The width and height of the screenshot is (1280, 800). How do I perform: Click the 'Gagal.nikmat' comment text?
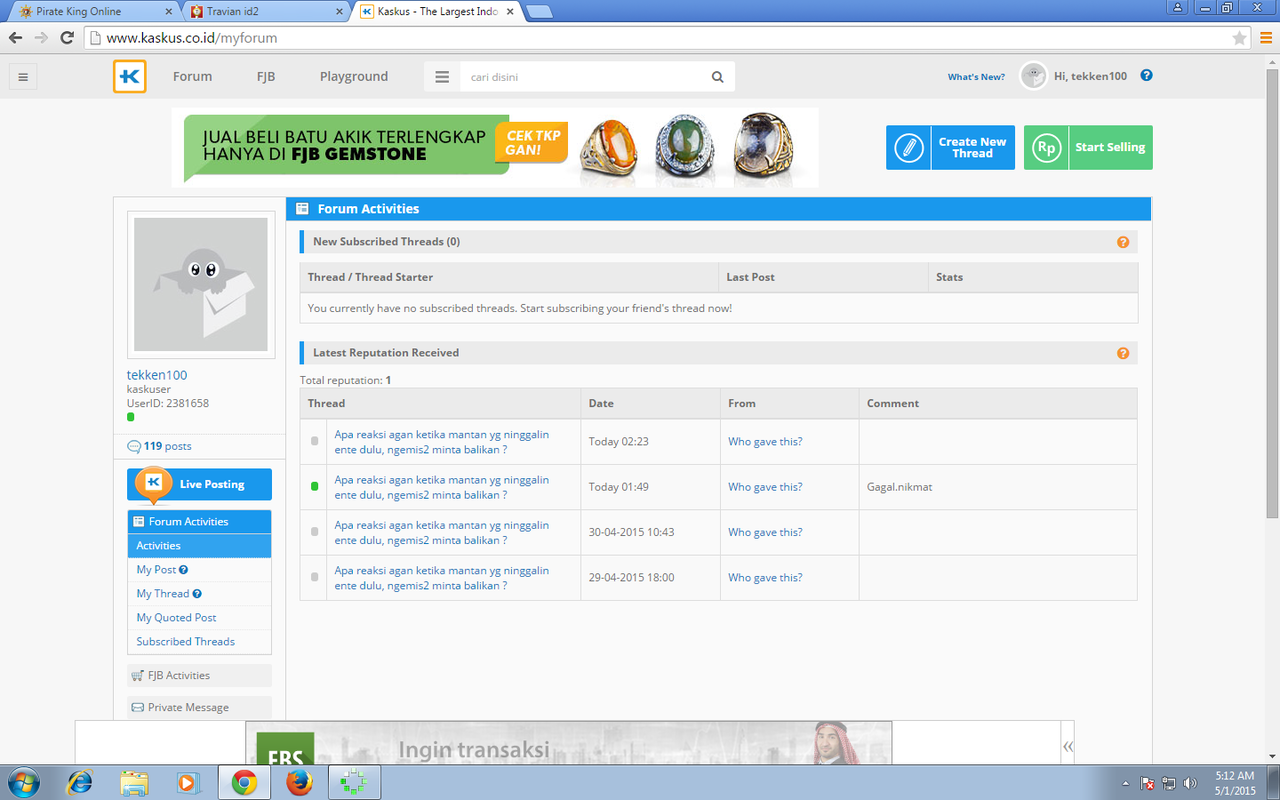(900, 487)
